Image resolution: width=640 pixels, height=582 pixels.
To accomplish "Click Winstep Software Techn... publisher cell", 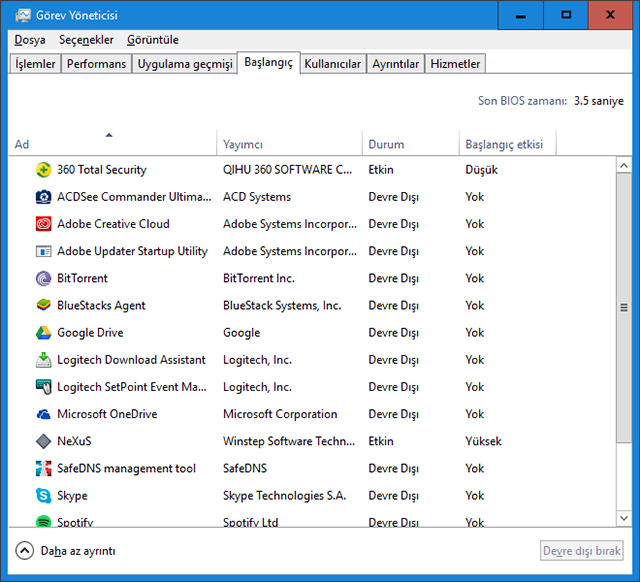I will [x=289, y=441].
